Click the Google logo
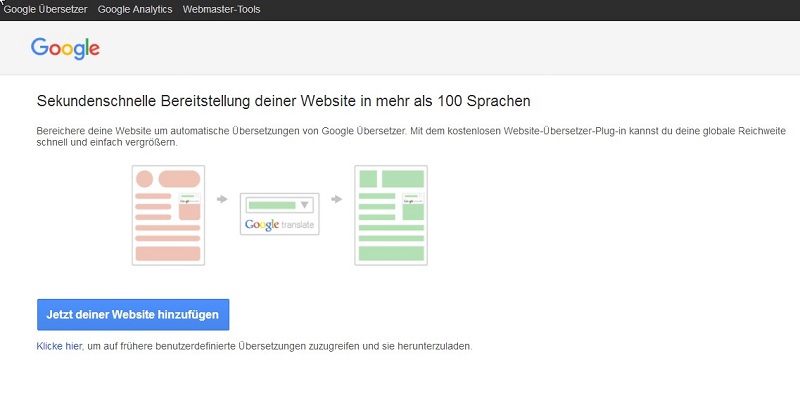The height and width of the screenshot is (398, 800). click(x=65, y=48)
